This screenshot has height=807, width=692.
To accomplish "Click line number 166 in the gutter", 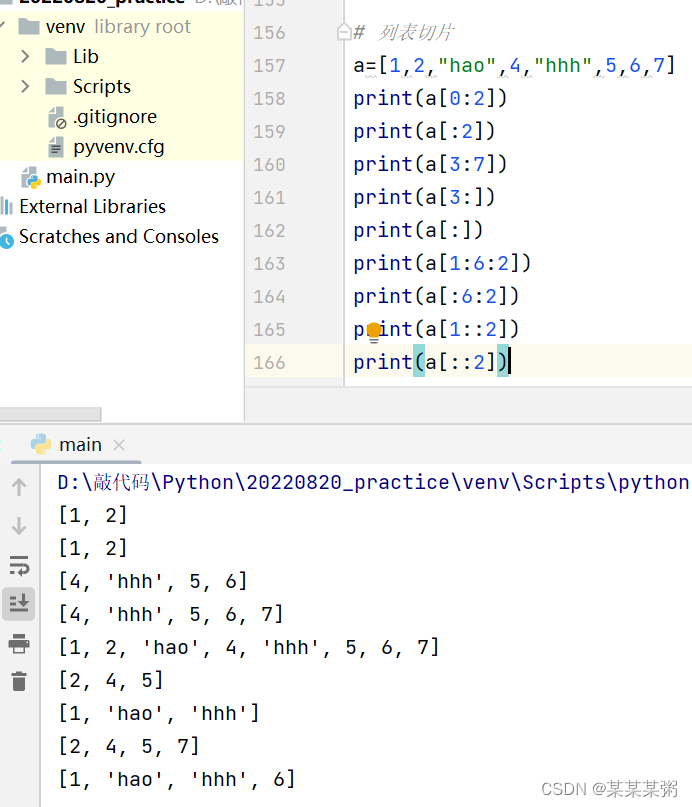I will [269, 363].
